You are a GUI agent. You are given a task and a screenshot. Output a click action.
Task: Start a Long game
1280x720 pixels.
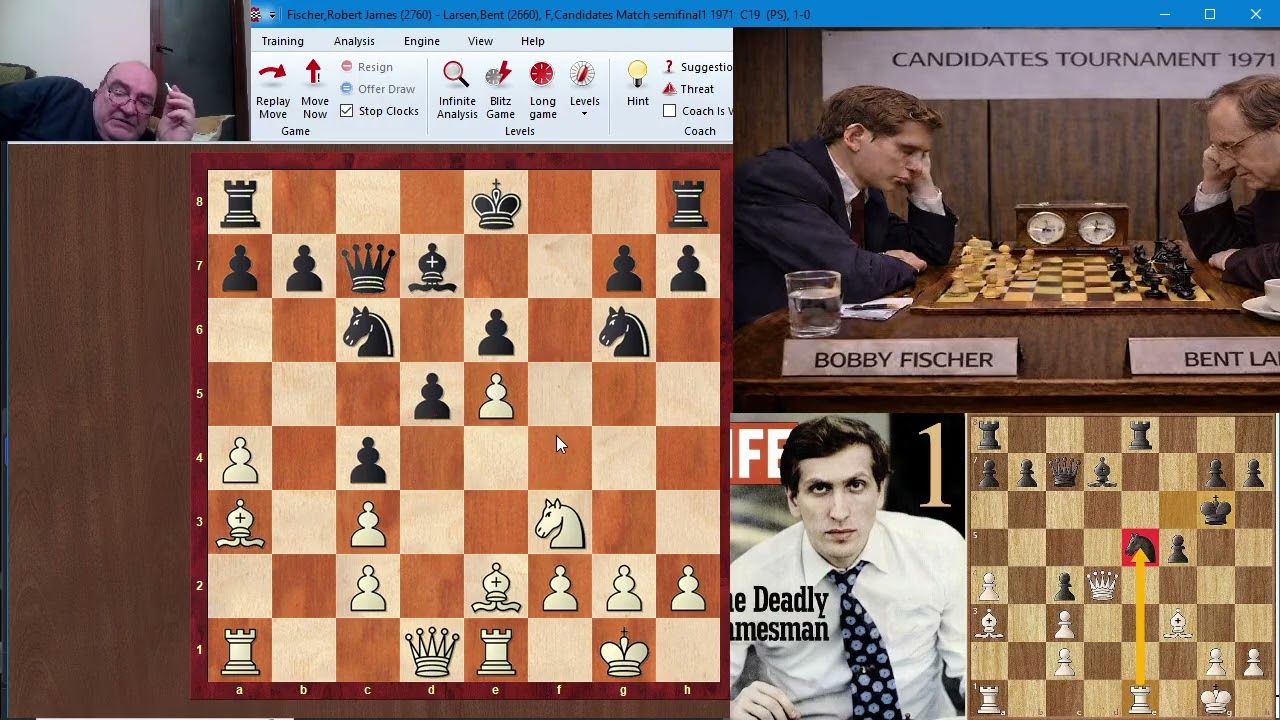point(542,74)
